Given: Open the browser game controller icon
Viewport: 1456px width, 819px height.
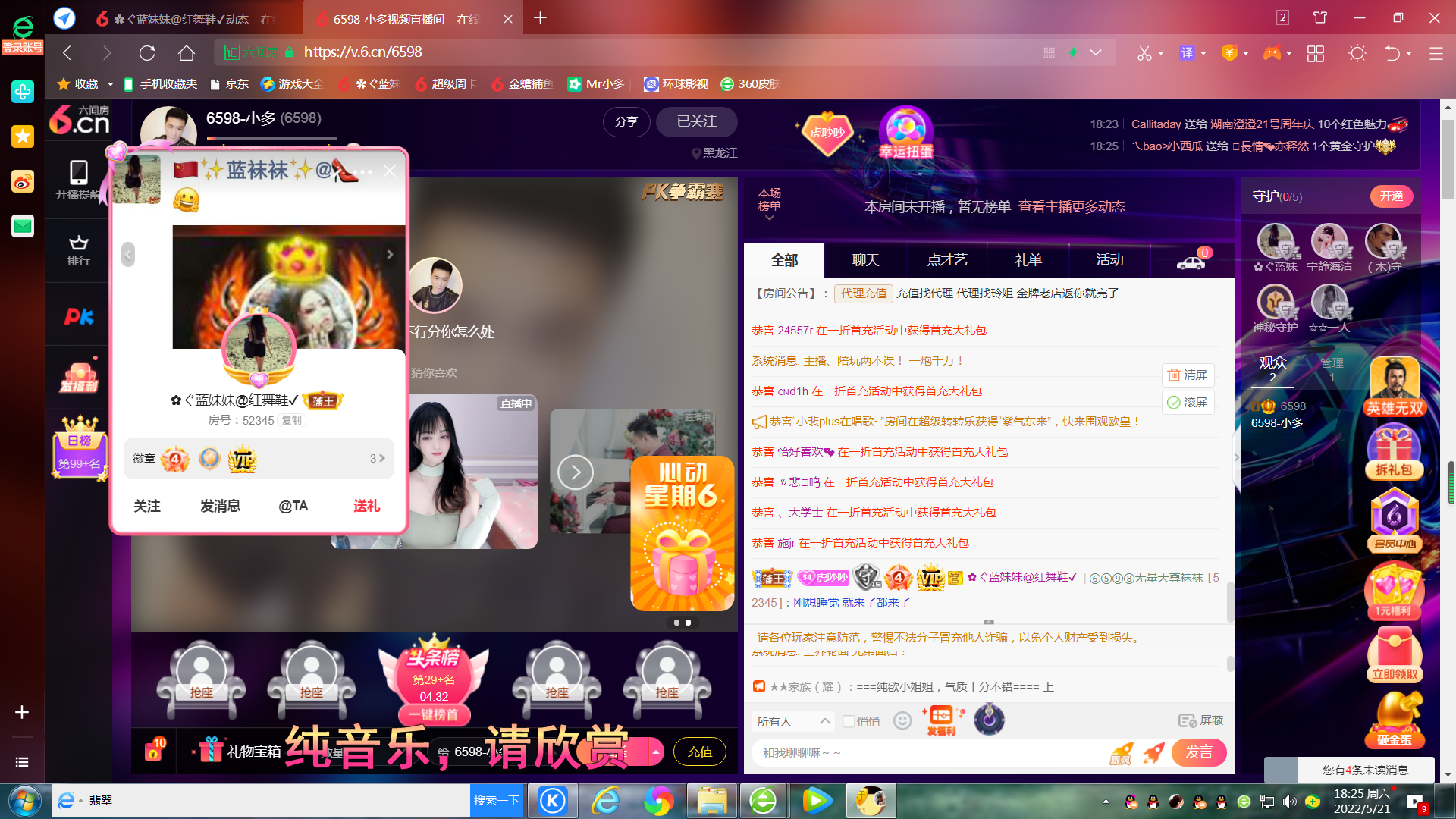Looking at the screenshot, I should [x=1272, y=53].
